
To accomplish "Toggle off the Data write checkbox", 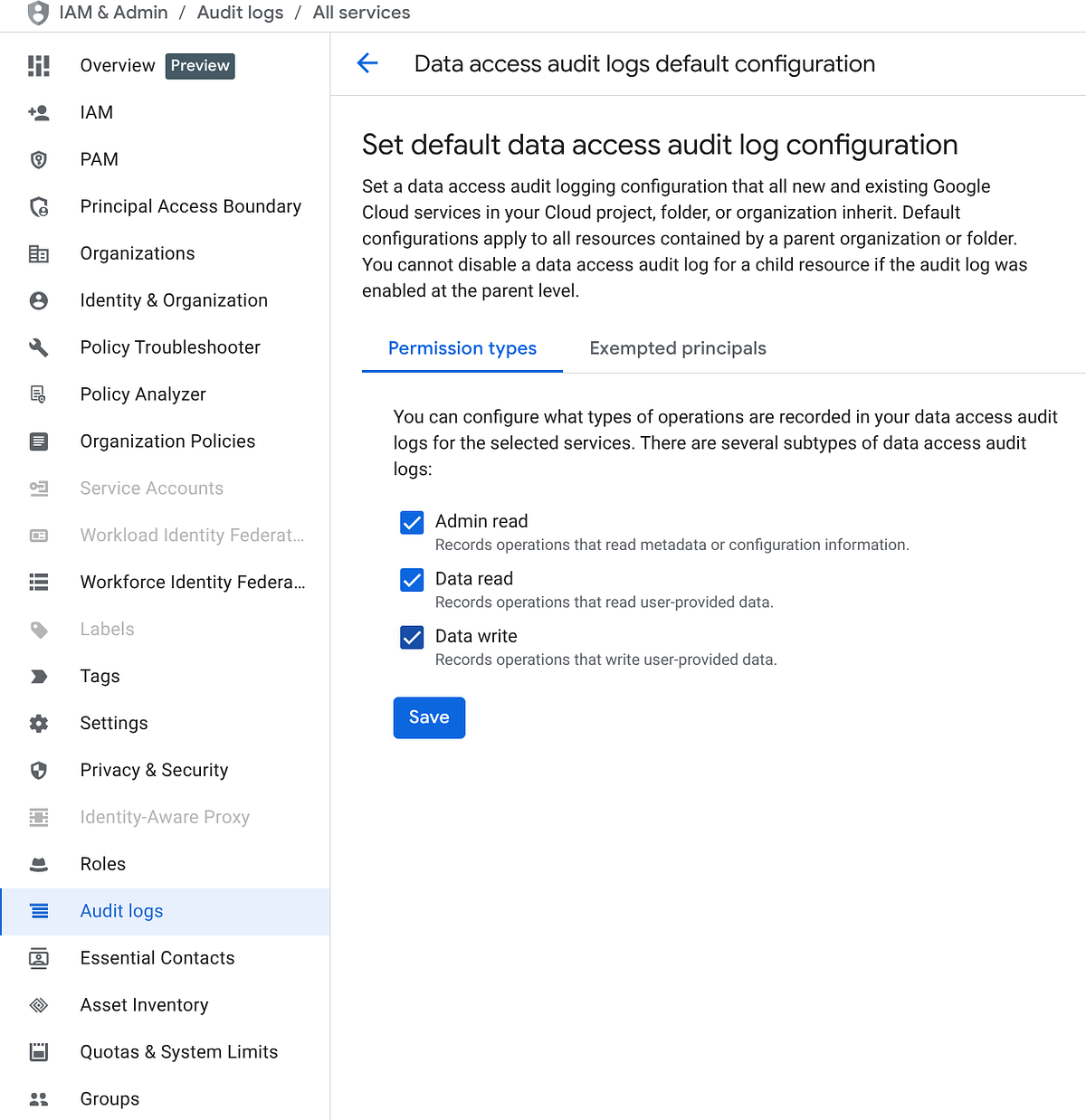I will 412,637.
